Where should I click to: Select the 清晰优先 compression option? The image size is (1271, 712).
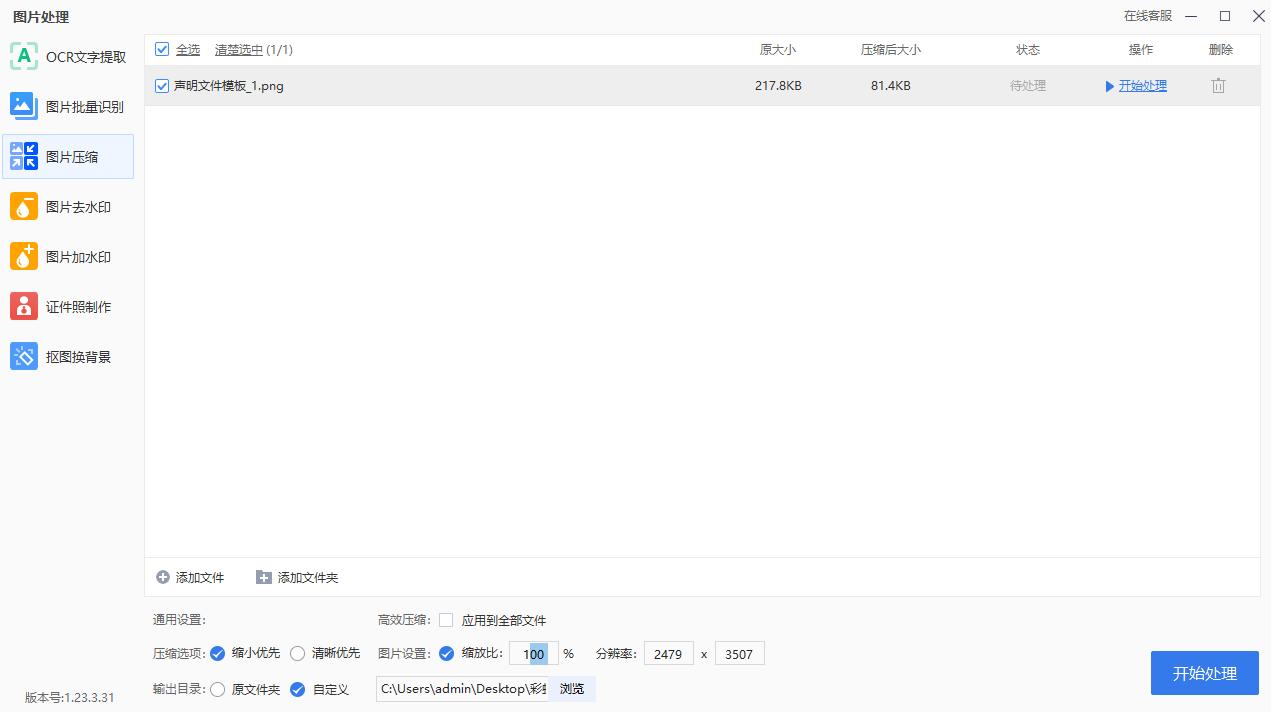click(297, 653)
